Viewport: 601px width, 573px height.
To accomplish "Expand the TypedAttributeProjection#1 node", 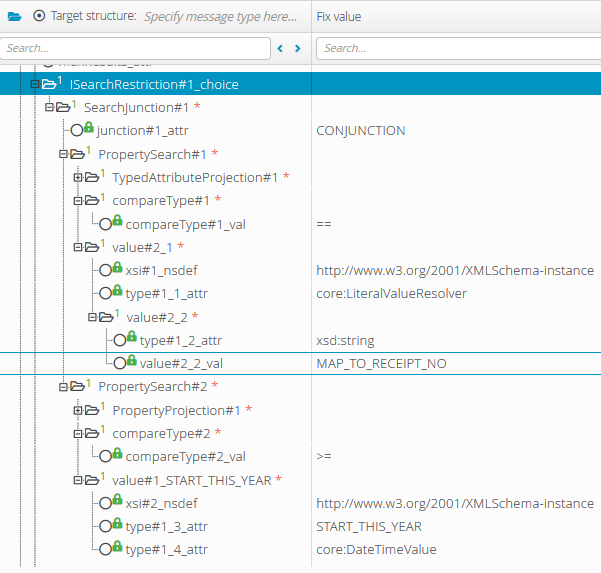I will pos(78,177).
